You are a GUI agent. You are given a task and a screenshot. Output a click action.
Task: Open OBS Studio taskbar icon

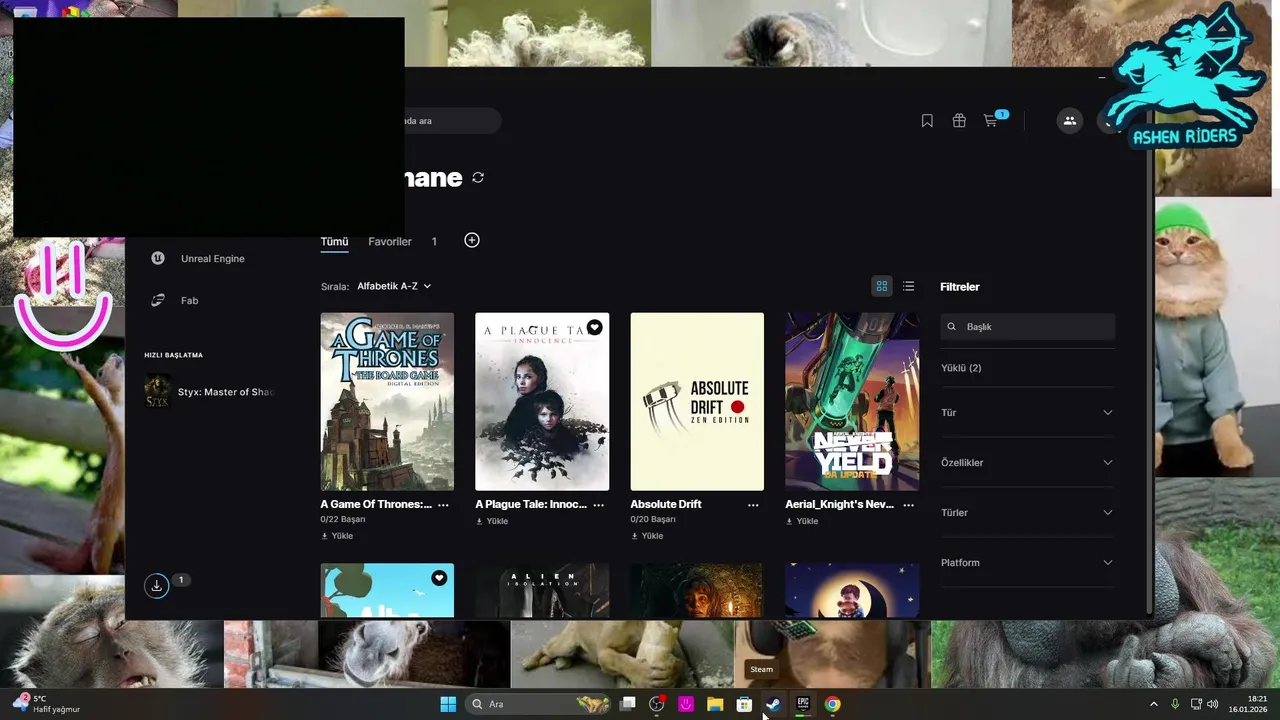click(657, 704)
